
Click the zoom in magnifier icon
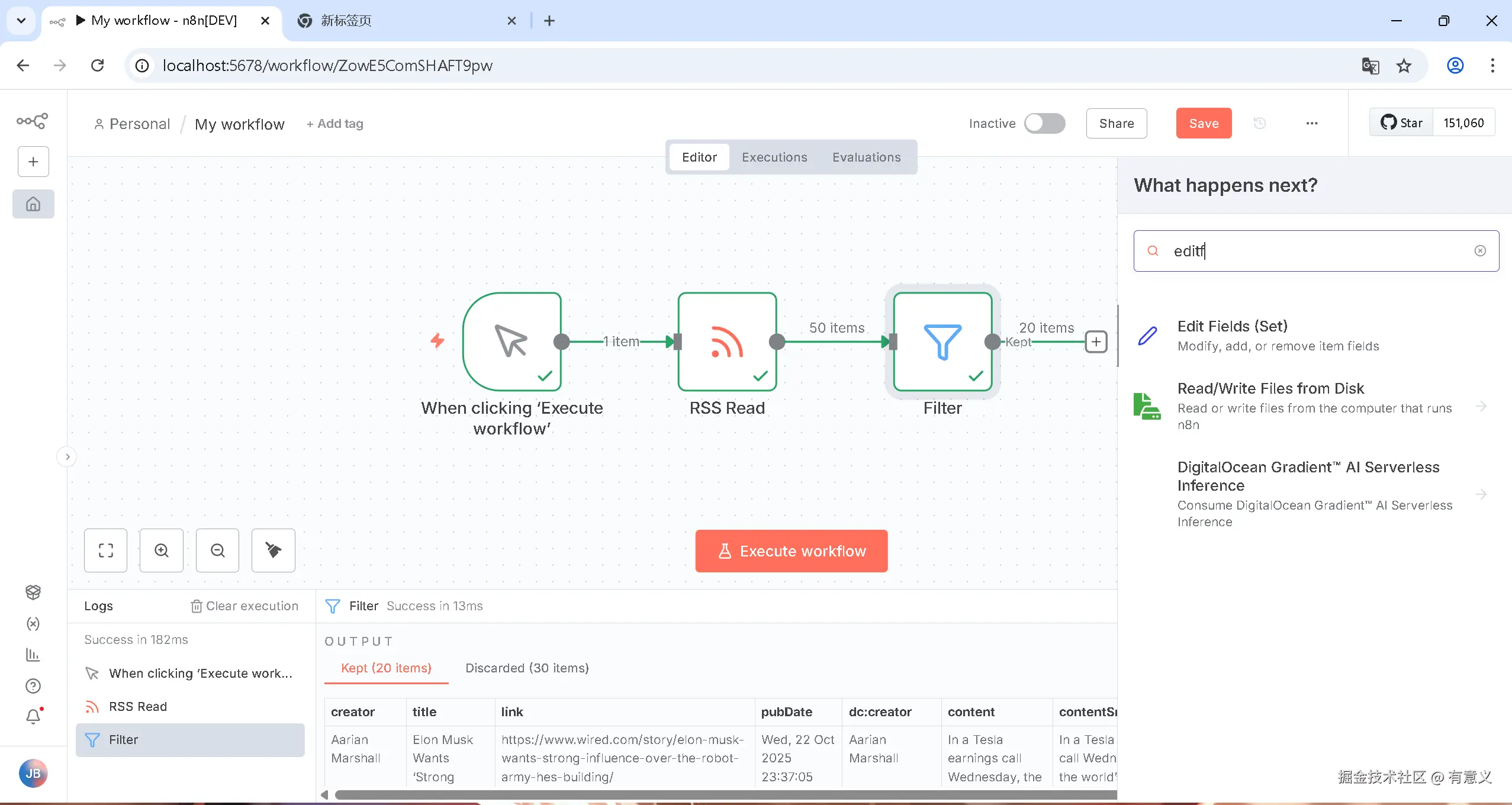pos(162,550)
